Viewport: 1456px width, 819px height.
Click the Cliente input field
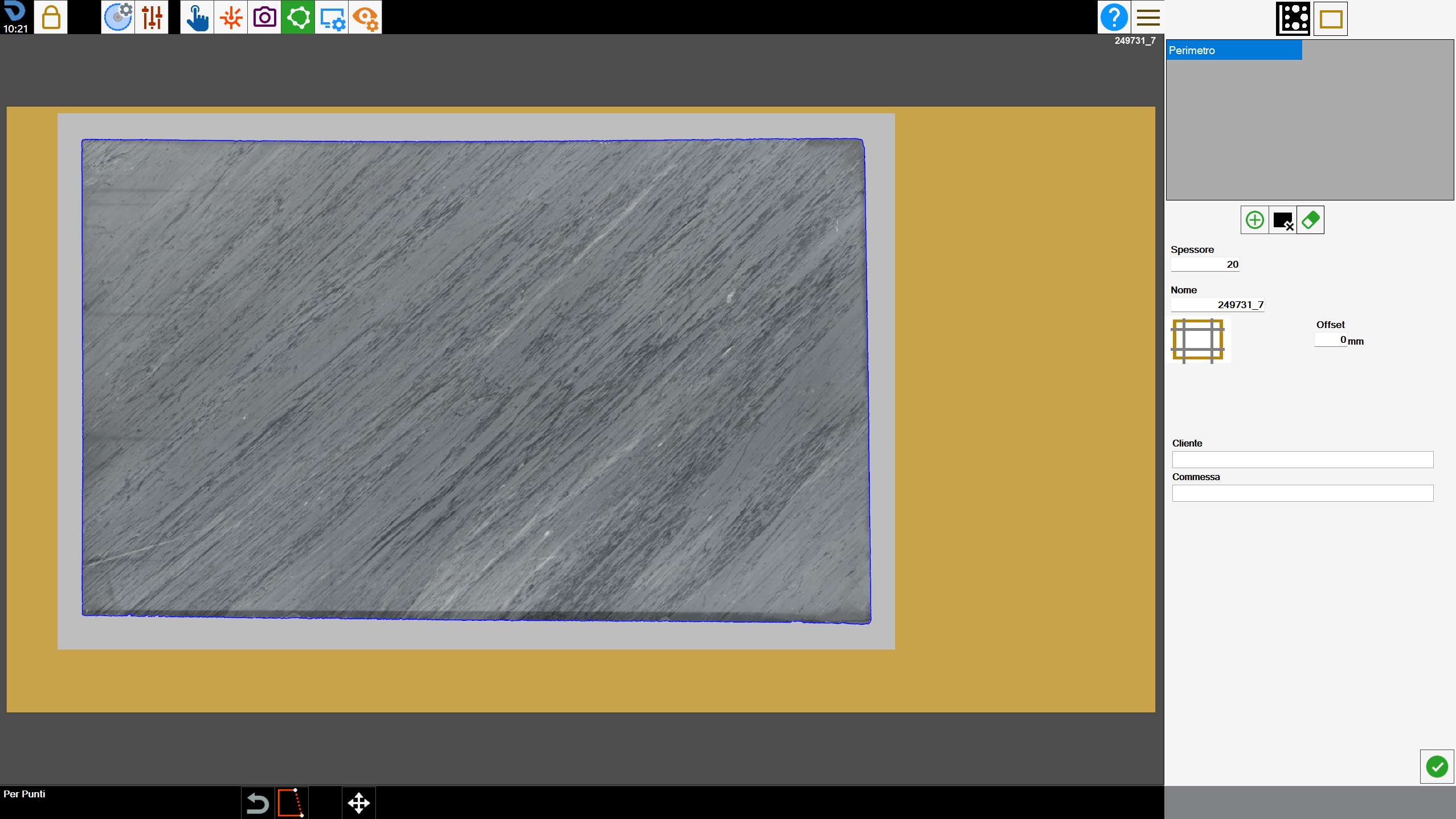coord(1303,460)
